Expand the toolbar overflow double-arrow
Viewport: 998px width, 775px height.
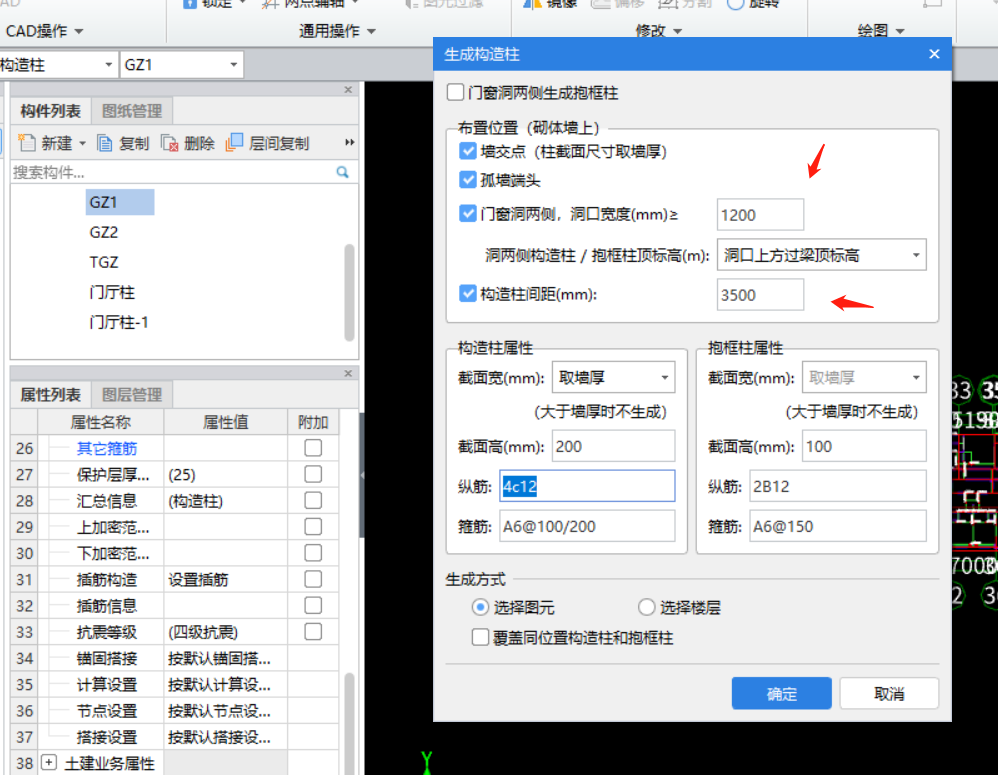pyautogui.click(x=349, y=143)
